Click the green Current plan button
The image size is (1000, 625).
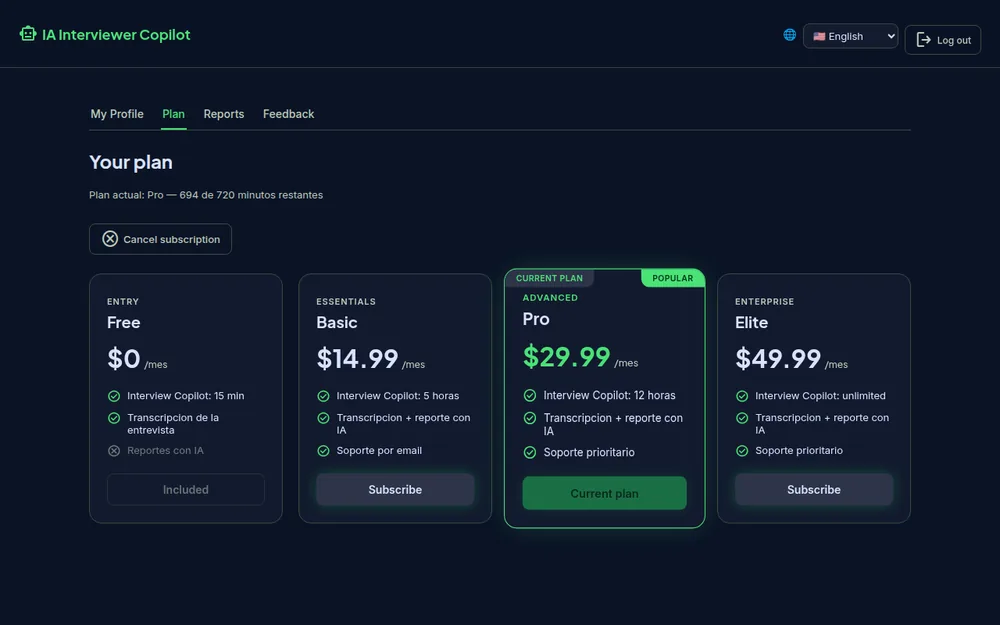[x=605, y=493]
